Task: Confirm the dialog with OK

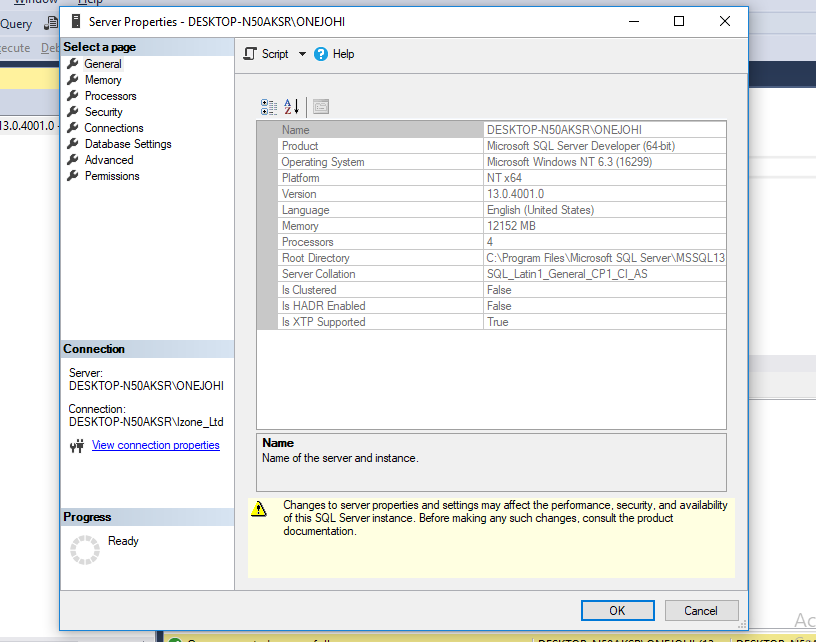Action: tap(618, 611)
